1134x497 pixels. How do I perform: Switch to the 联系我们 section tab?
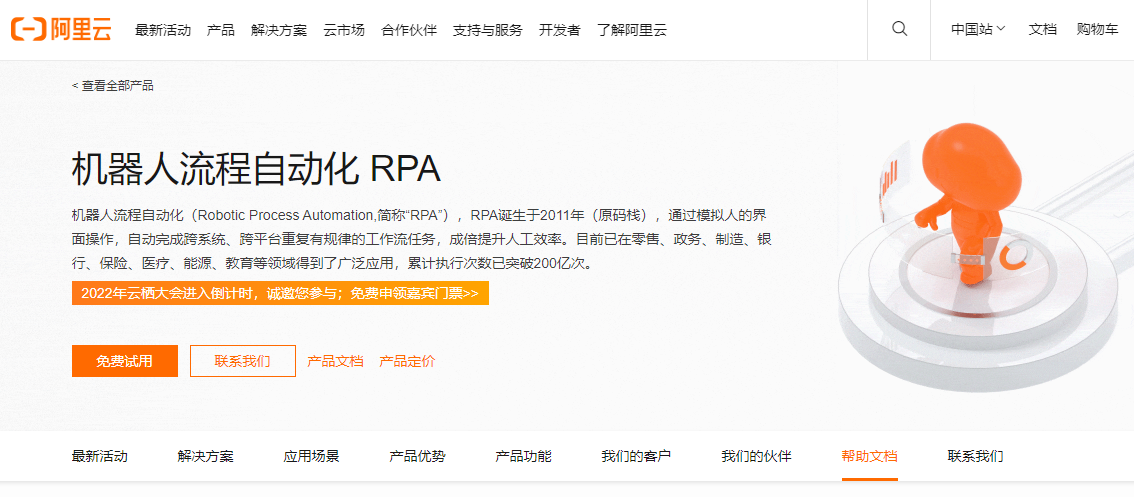975,456
